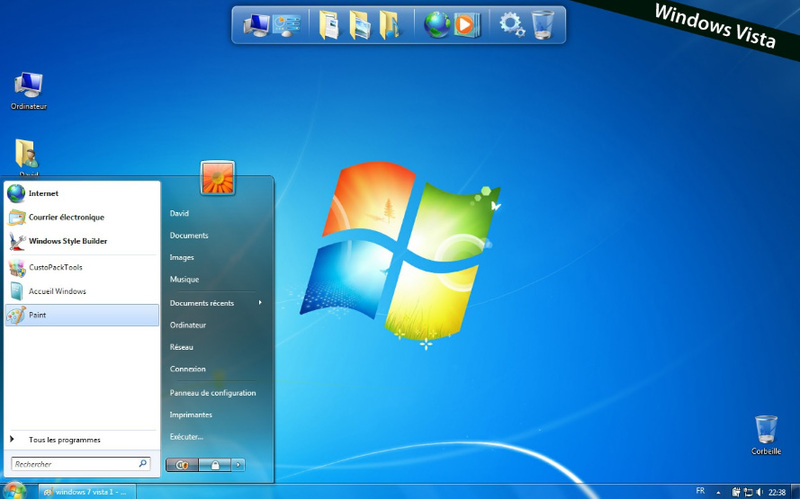800x499 pixels.
Task: Open the volume speaker tray icon
Action: (760, 492)
